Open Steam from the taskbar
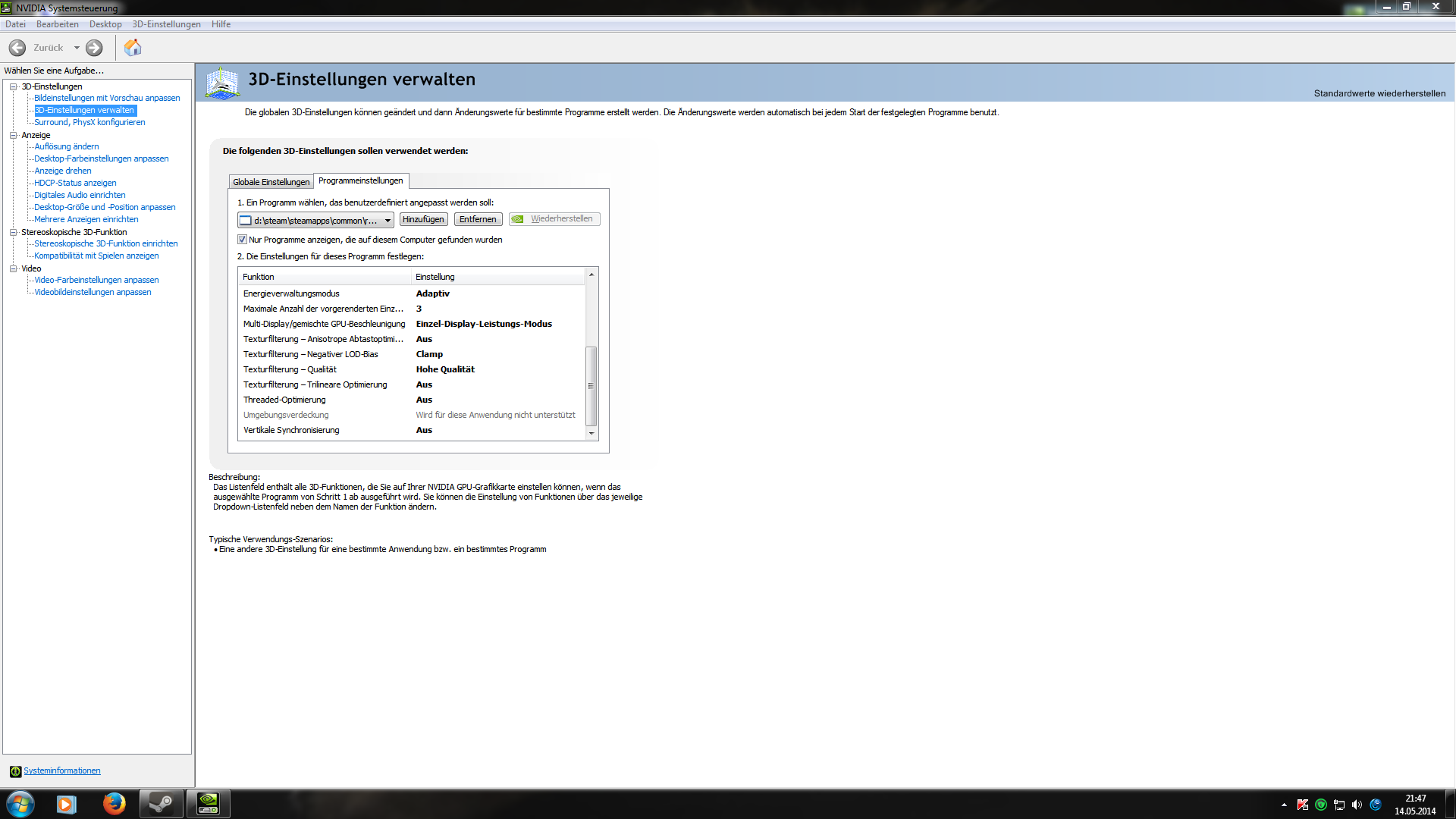This screenshot has width=1456, height=819. click(161, 803)
